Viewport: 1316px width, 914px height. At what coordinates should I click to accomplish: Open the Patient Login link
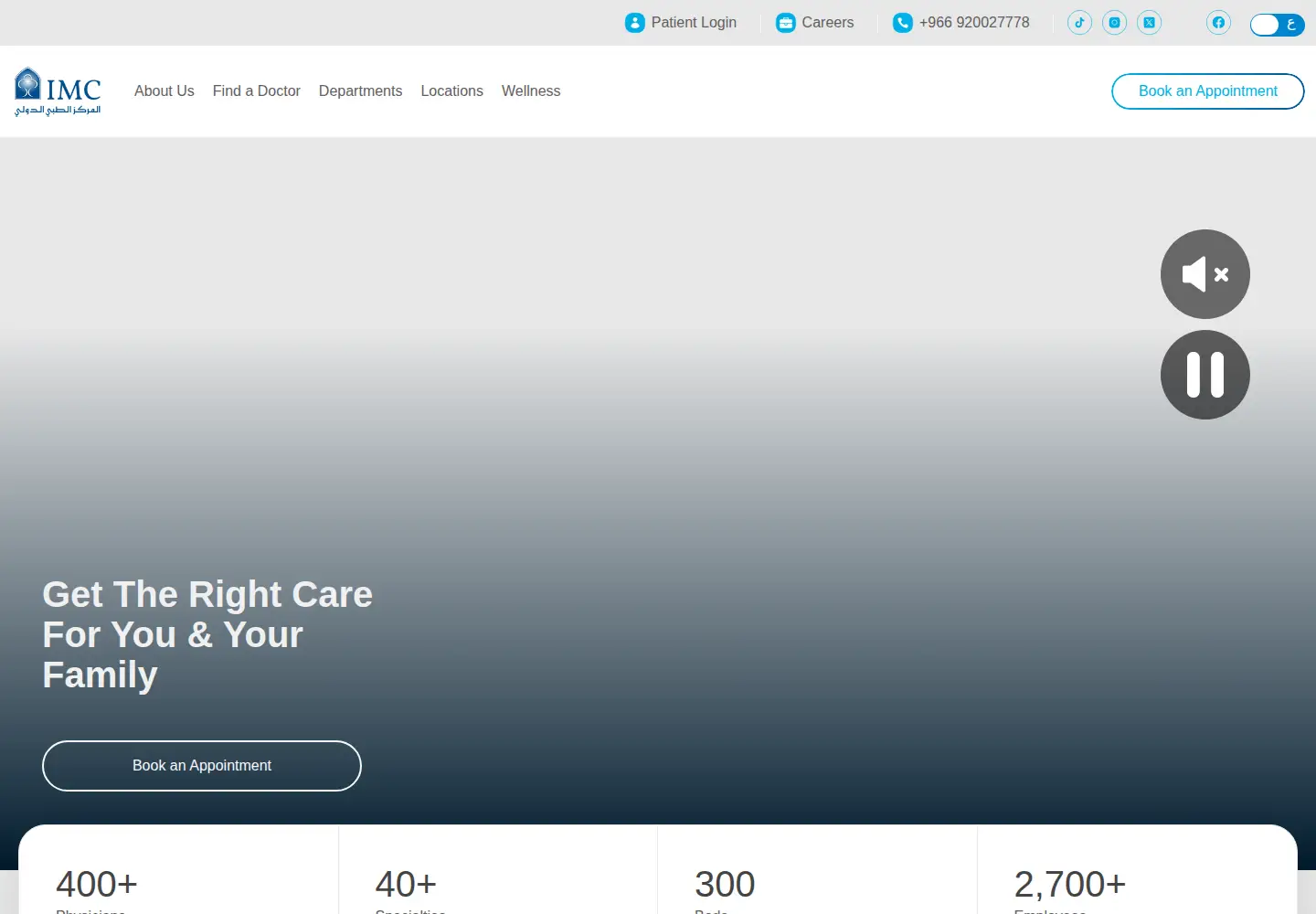(681, 23)
